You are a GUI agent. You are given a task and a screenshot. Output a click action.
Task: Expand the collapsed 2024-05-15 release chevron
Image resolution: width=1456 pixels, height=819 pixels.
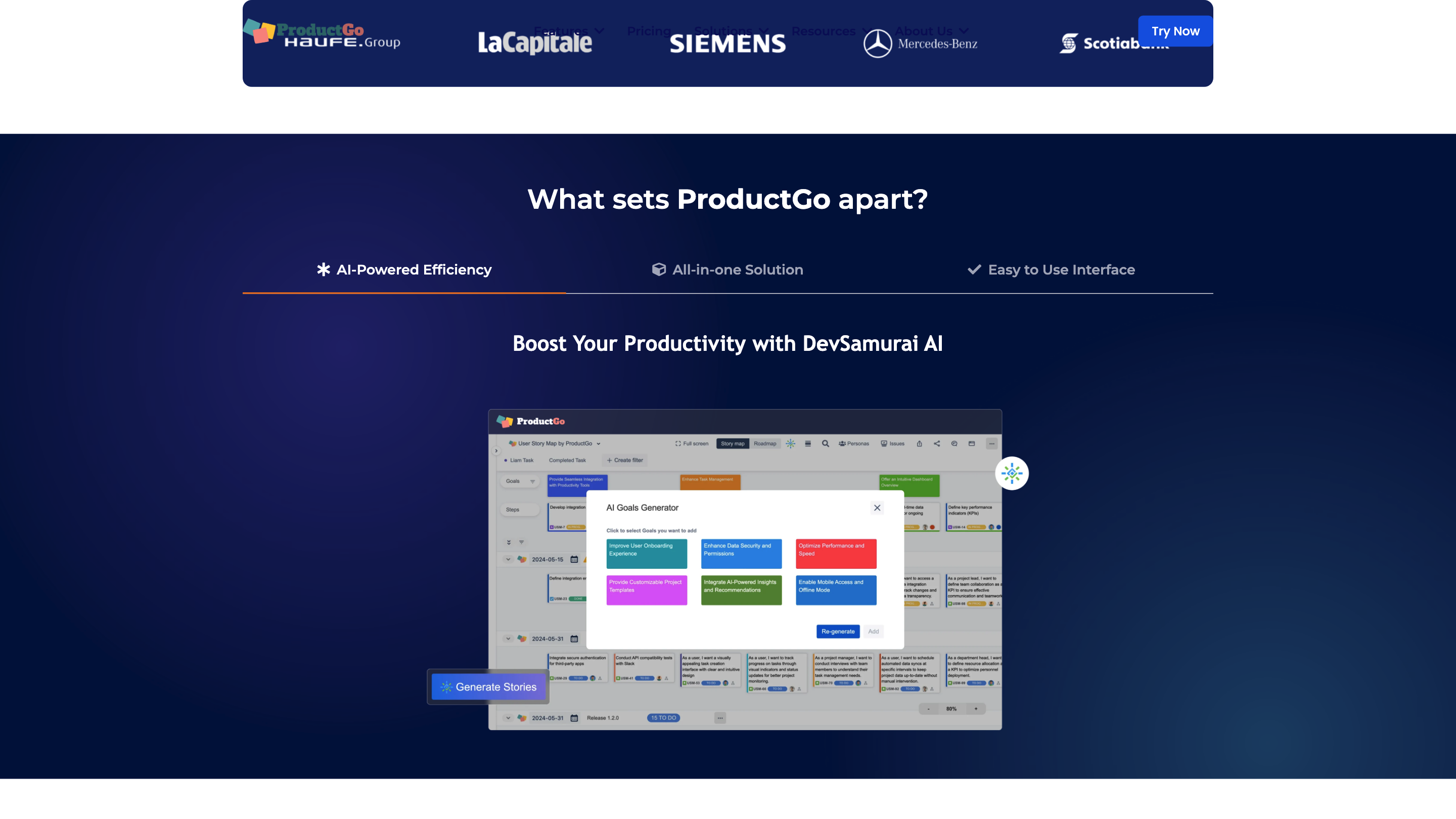[x=508, y=559]
